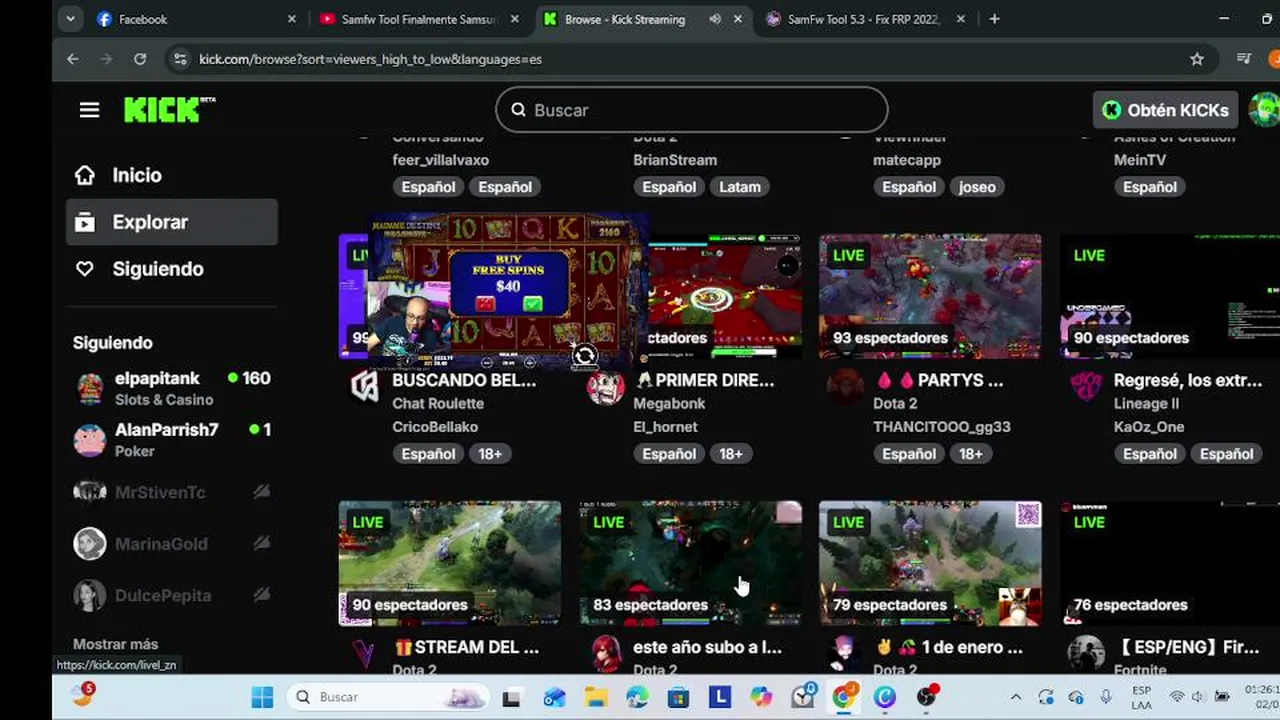The width and height of the screenshot is (1280, 720).
Task: Click the CricoBellako channel name
Action: 435,427
